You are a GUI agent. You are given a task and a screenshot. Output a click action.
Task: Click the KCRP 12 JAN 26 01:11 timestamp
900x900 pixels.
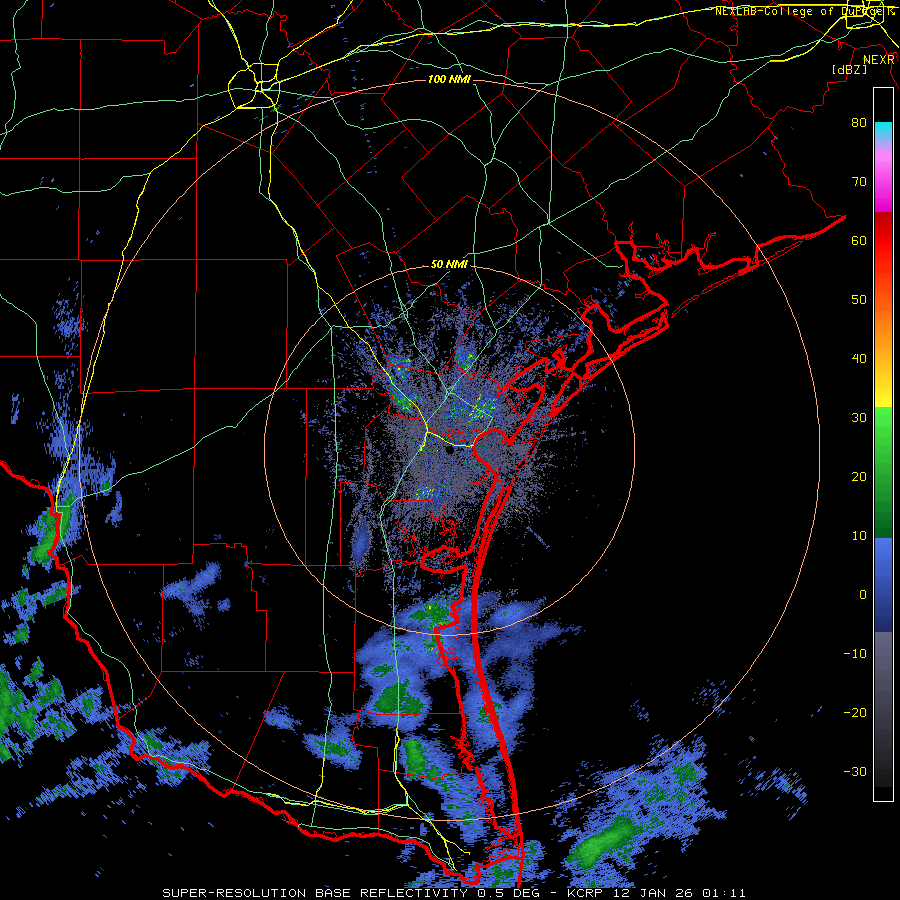point(657,893)
